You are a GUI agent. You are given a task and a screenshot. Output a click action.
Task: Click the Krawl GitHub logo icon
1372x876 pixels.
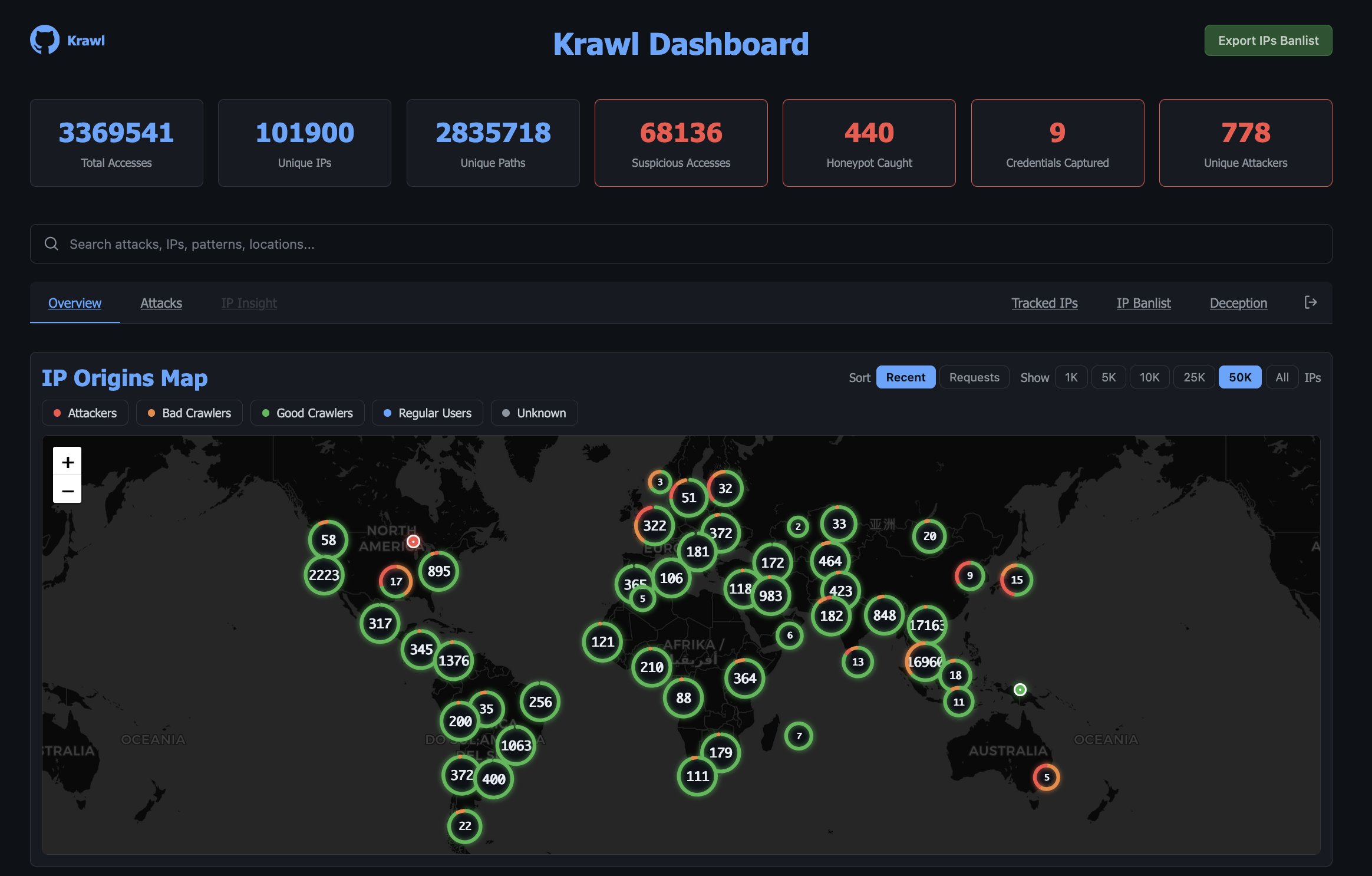pos(45,39)
